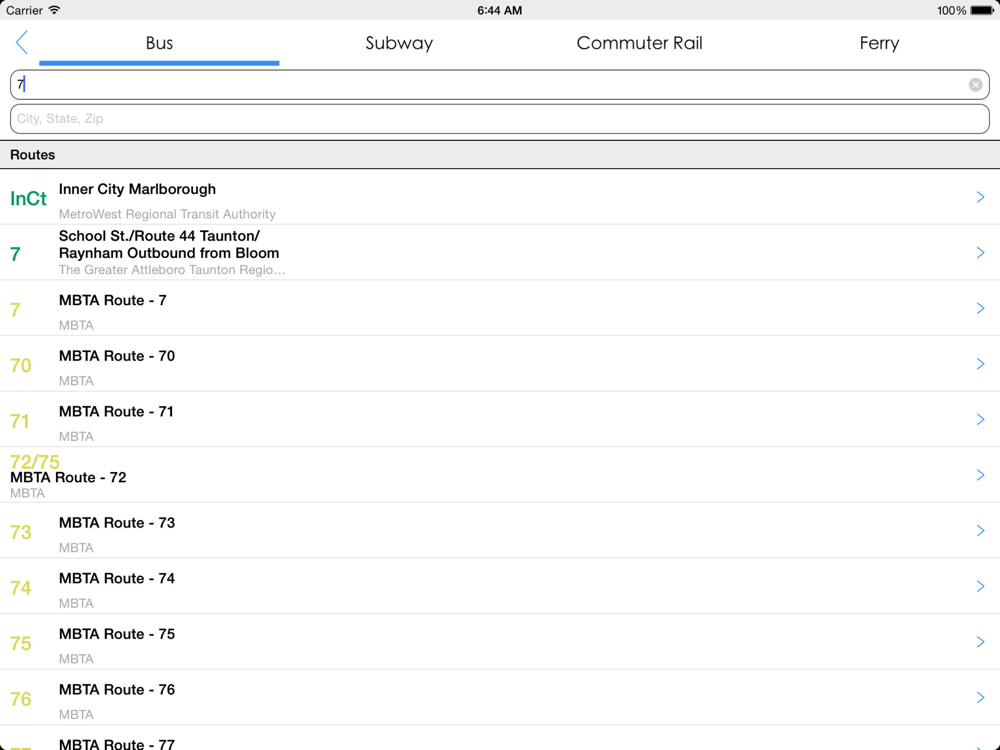Click the Routes section header
This screenshot has width=1000, height=750.
click(499, 155)
